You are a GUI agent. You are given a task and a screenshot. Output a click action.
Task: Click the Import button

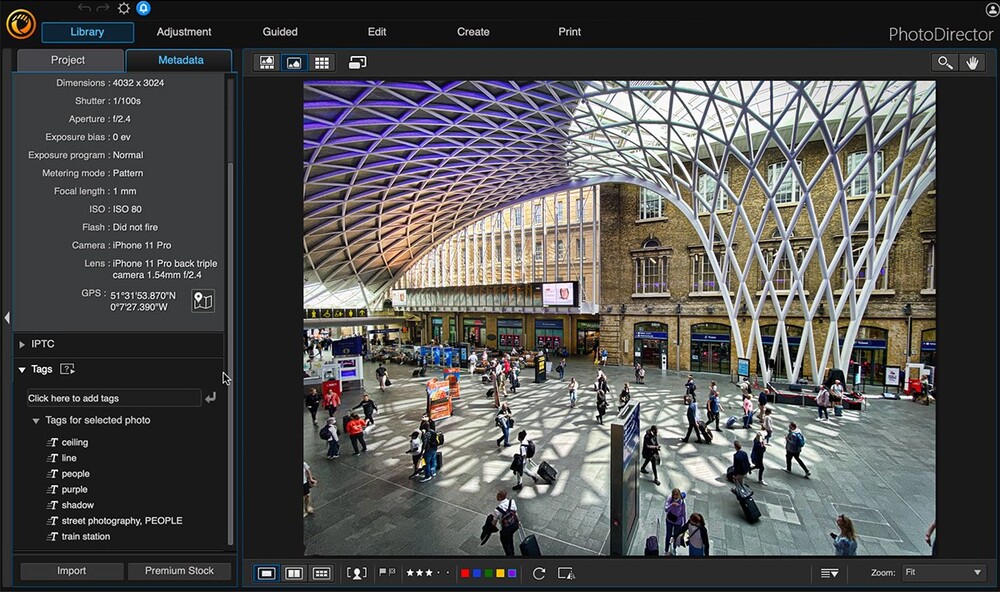70,570
